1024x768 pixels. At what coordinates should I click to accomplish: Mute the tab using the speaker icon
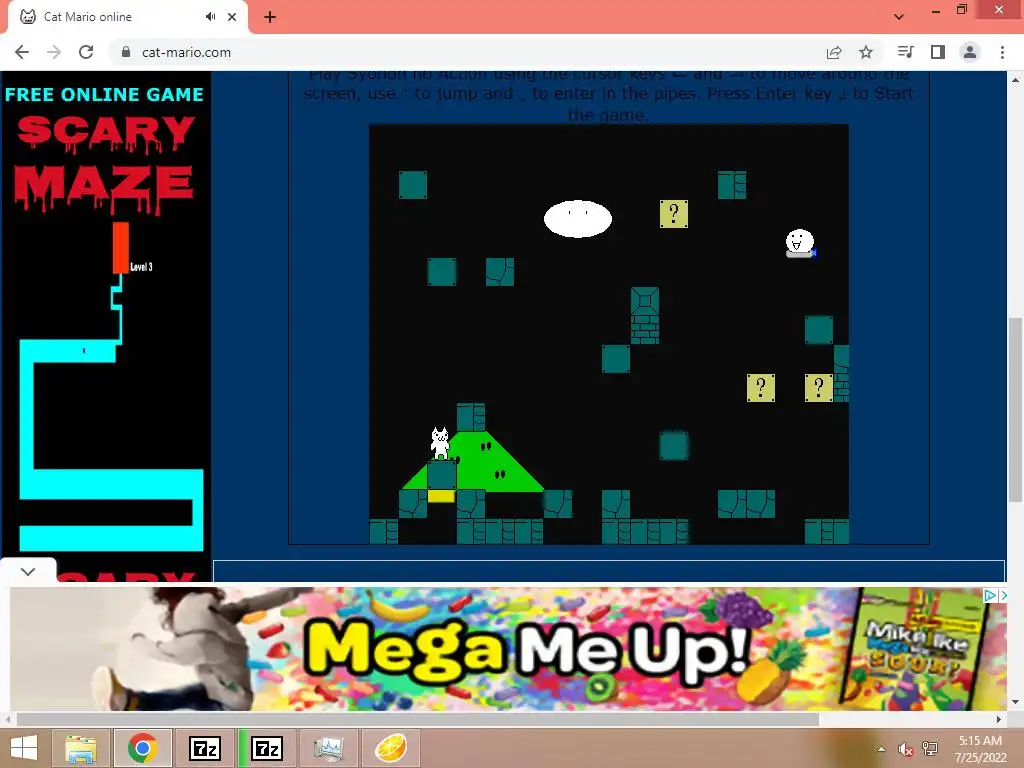pyautogui.click(x=210, y=17)
